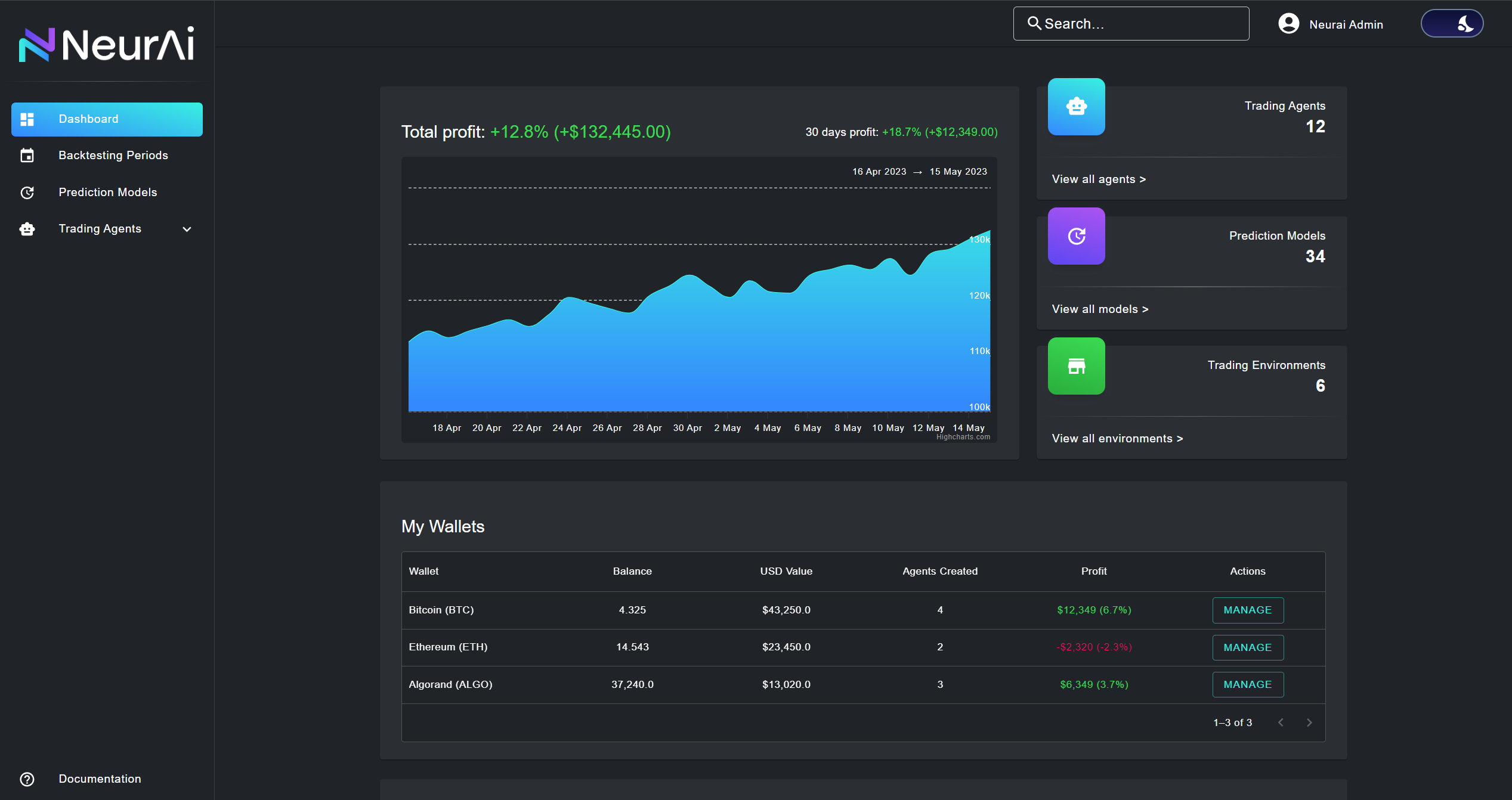Go to next wallets page arrow
The width and height of the screenshot is (1512, 800).
[x=1309, y=723]
